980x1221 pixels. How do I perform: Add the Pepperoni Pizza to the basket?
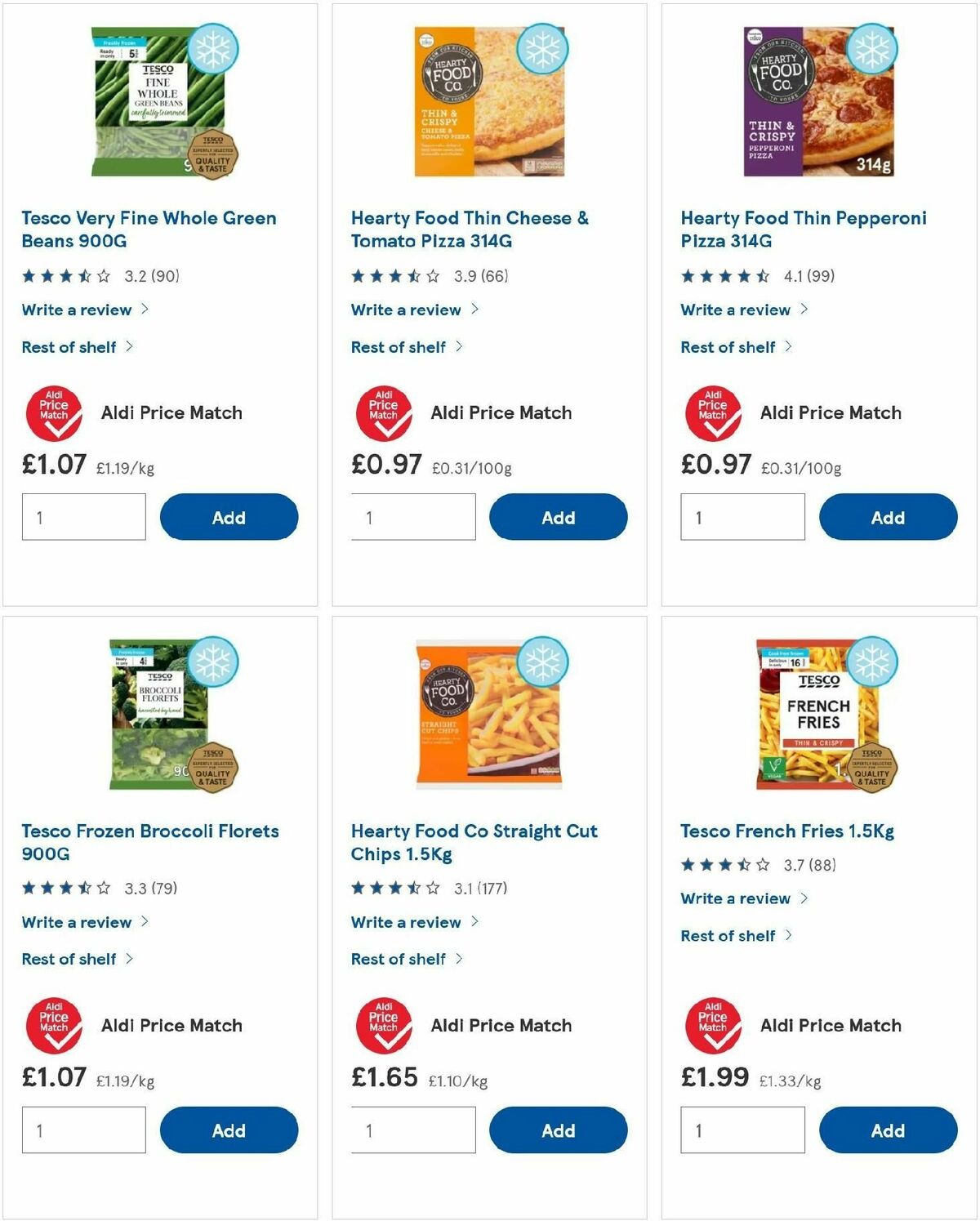(x=889, y=517)
